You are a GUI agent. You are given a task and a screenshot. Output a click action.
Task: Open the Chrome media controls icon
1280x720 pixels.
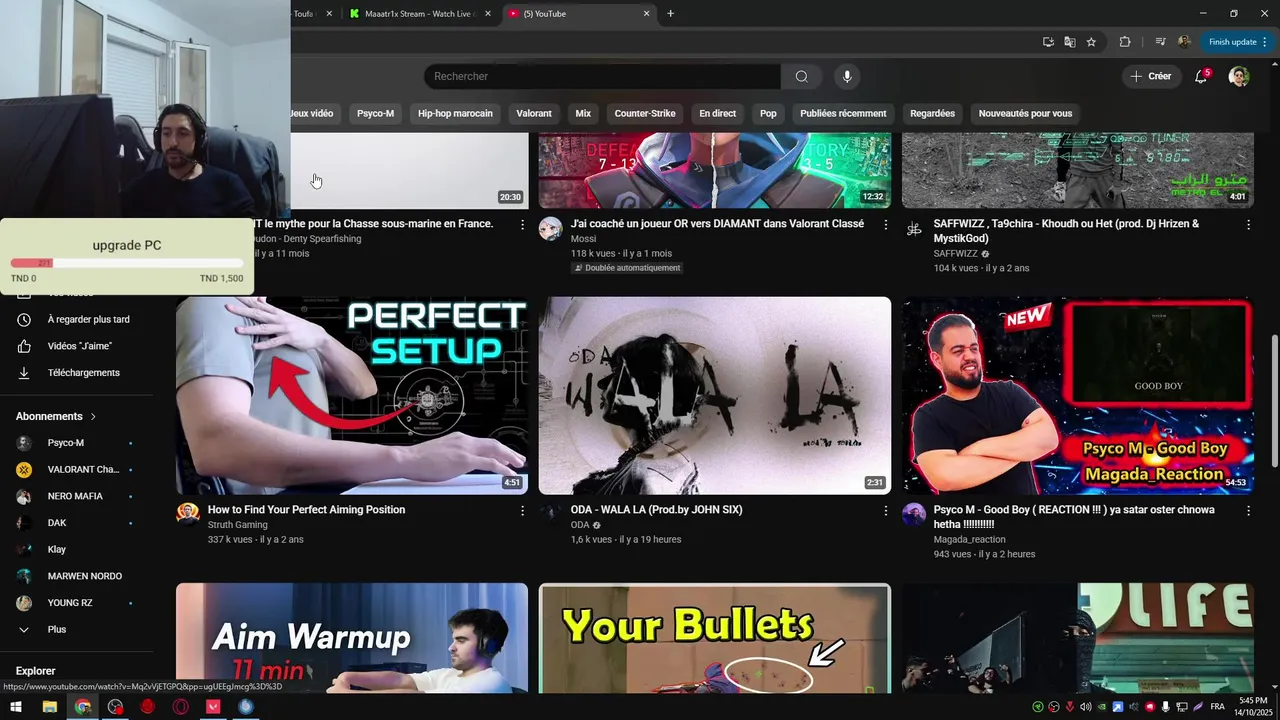[1160, 42]
